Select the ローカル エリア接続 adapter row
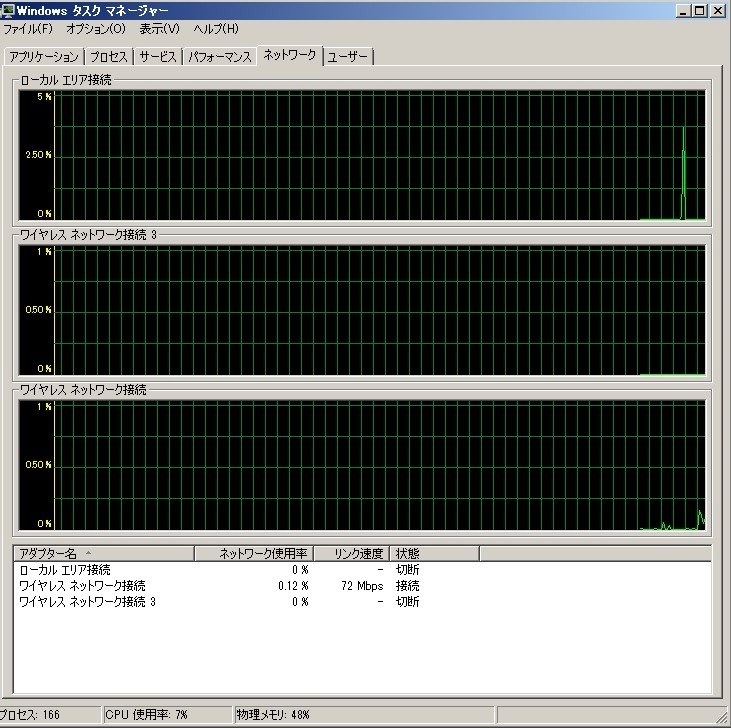 [x=362, y=570]
